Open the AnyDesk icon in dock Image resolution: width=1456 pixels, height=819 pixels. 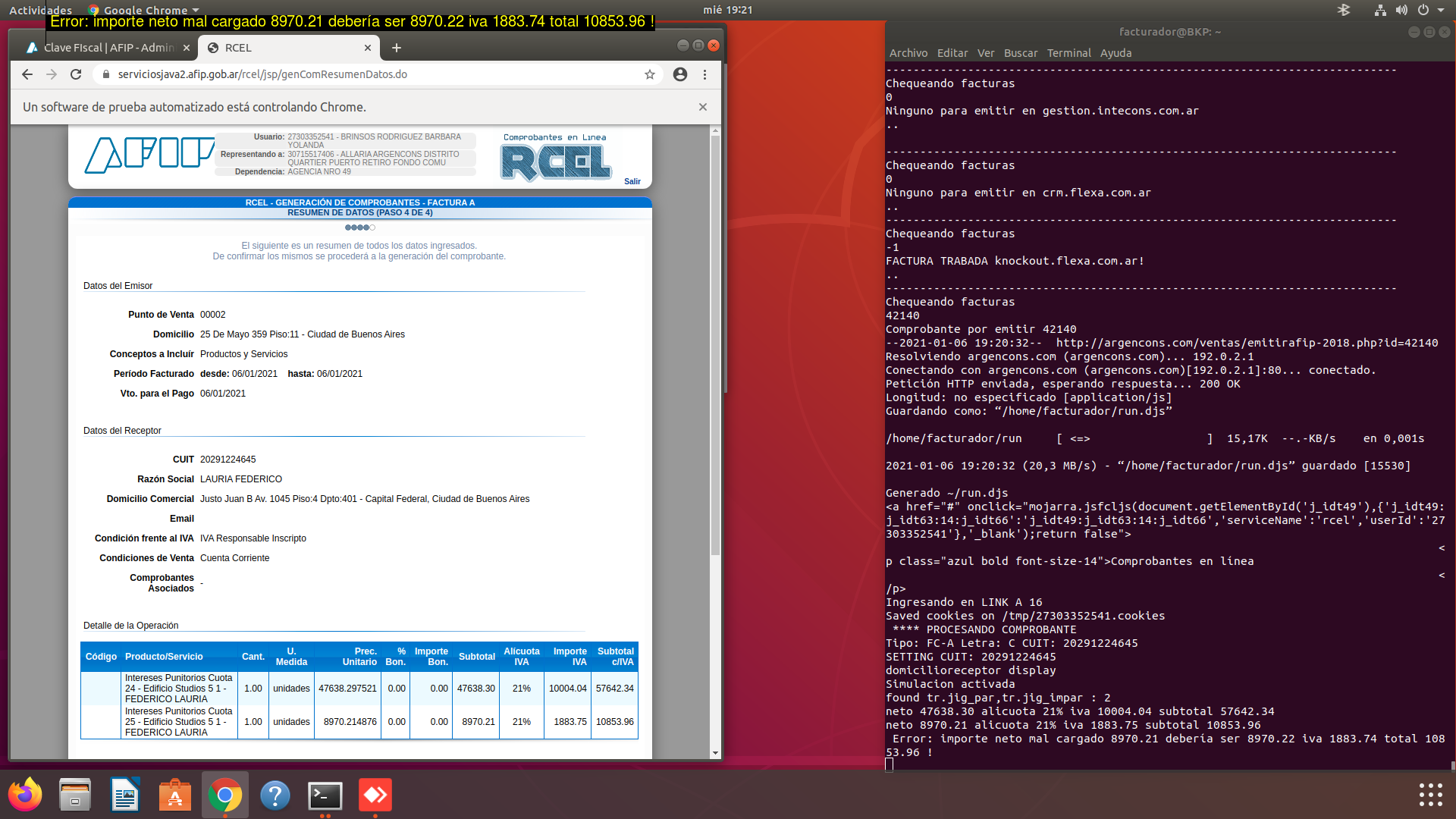pos(375,795)
